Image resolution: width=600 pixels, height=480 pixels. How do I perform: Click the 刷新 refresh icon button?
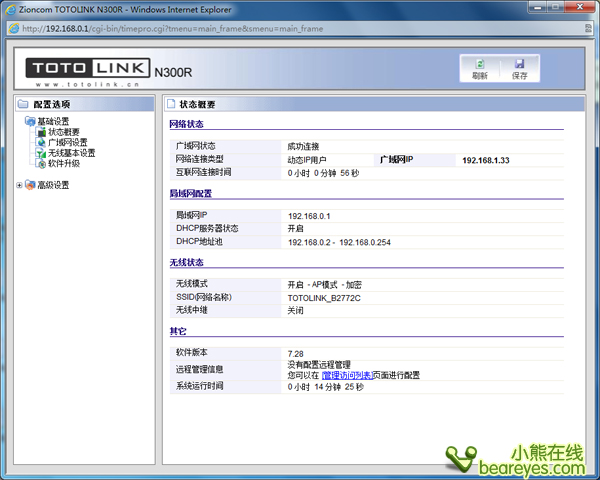click(480, 69)
